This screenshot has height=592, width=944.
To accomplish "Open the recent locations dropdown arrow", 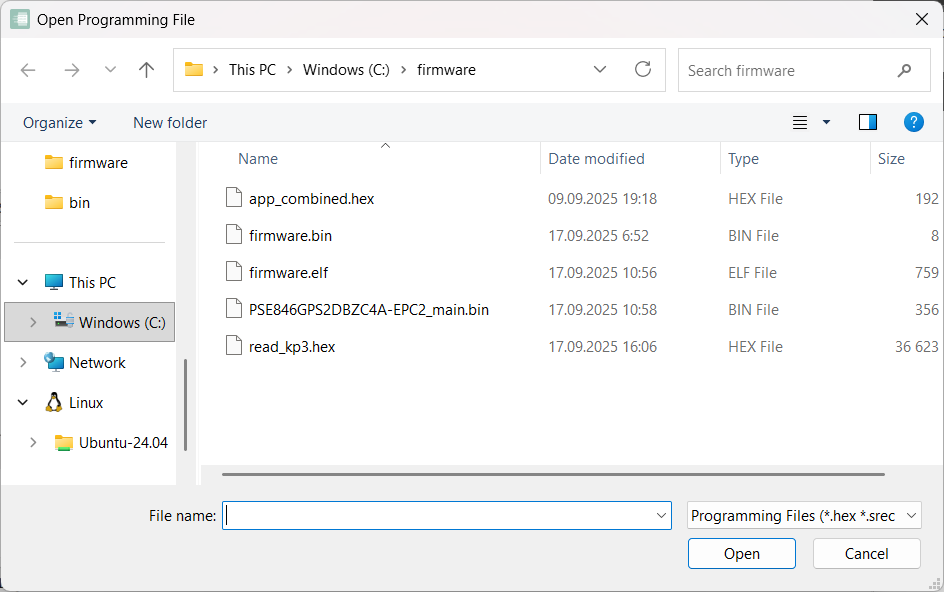I will tap(110, 70).
